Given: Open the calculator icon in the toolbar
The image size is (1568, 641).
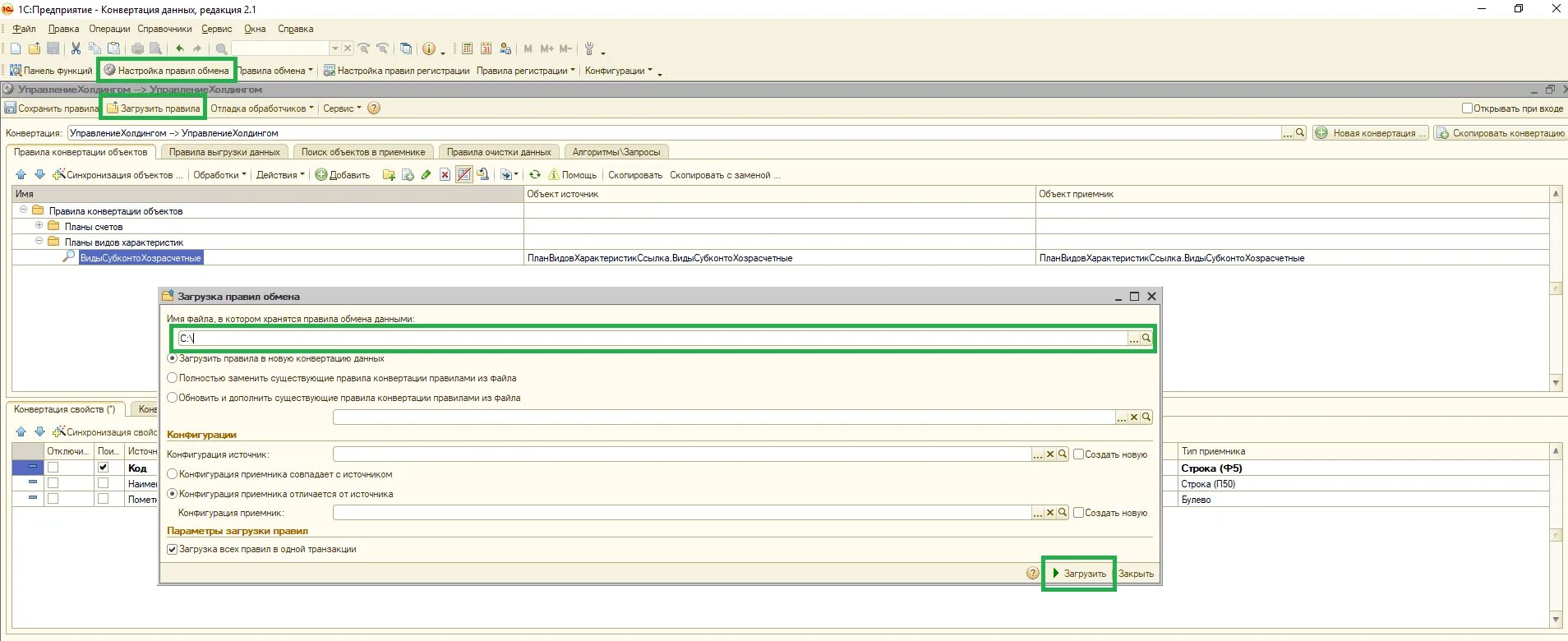Looking at the screenshot, I should 467,48.
